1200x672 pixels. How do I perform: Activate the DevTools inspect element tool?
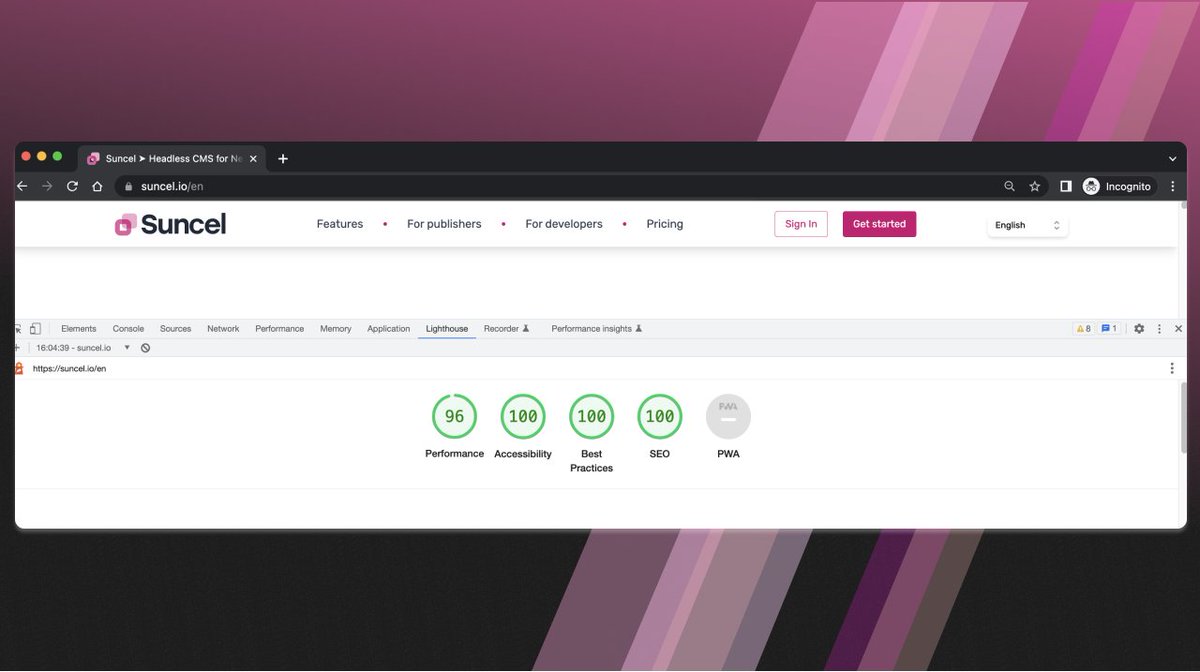[x=19, y=328]
